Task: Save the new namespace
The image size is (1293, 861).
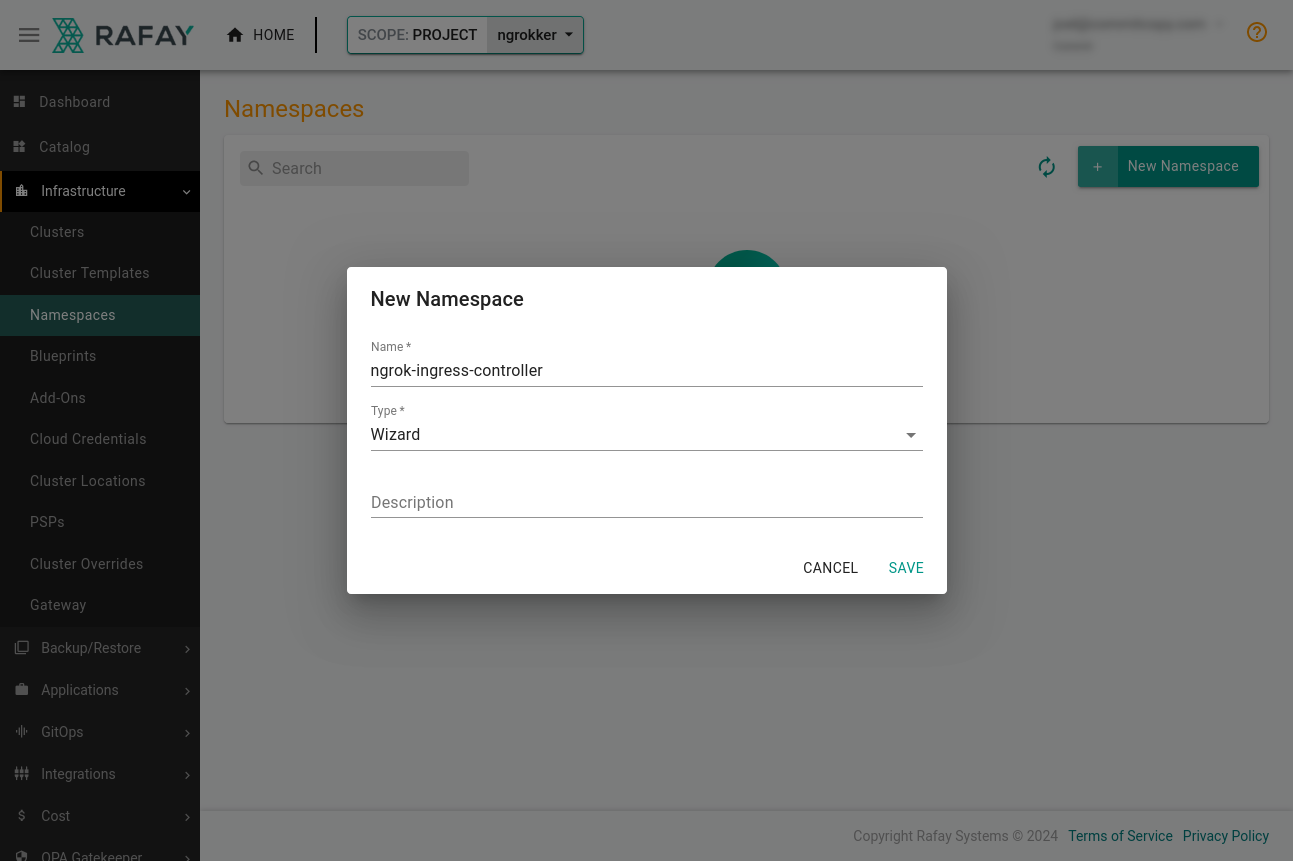Action: pos(905,568)
